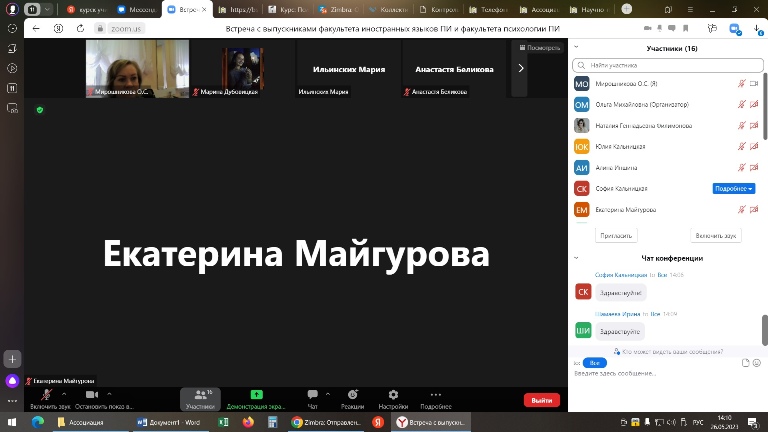
Task: Click the Подробнее three-dots toolbar icon
Action: (436, 395)
